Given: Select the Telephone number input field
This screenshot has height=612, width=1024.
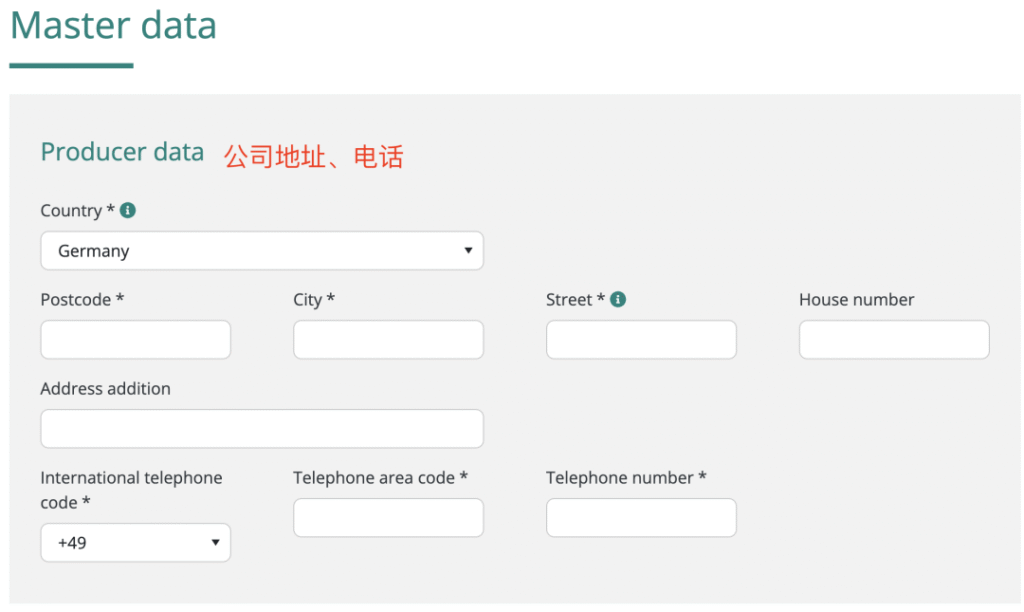Looking at the screenshot, I should click(x=641, y=518).
